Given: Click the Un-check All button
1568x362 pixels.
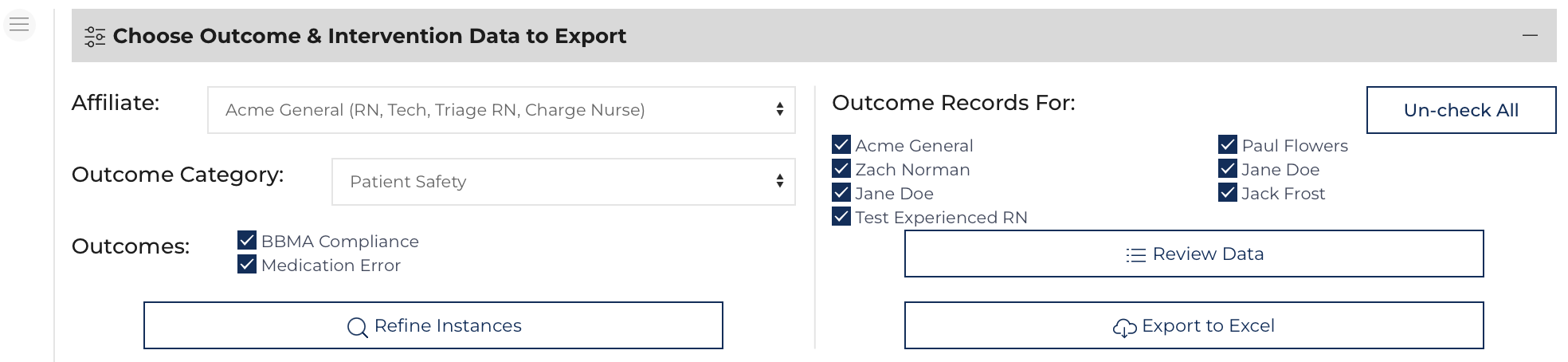Looking at the screenshot, I should coord(1461,110).
